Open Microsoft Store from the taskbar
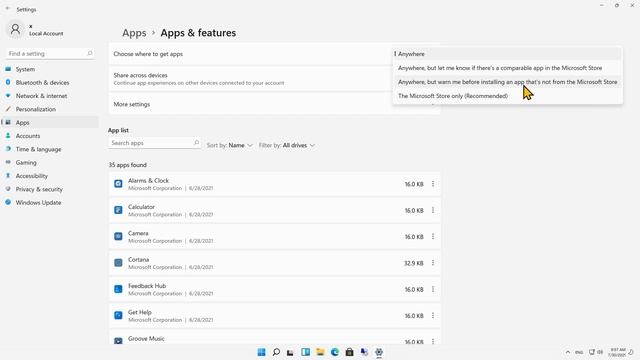The width and height of the screenshot is (640, 360). coord(349,352)
